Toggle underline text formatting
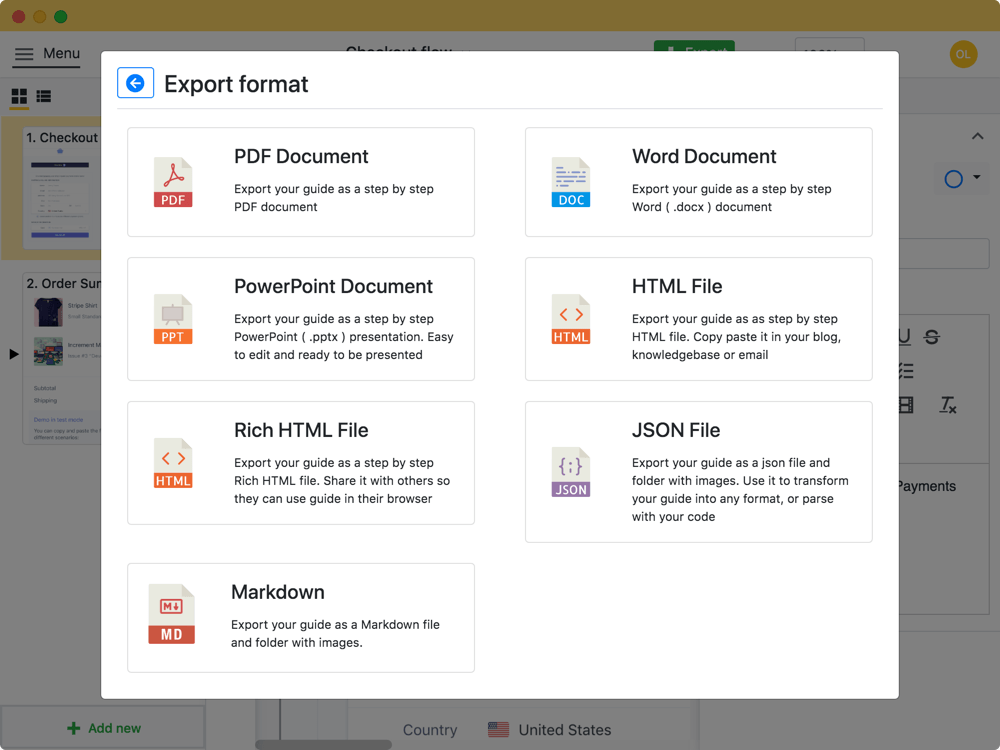1000x750 pixels. click(904, 337)
